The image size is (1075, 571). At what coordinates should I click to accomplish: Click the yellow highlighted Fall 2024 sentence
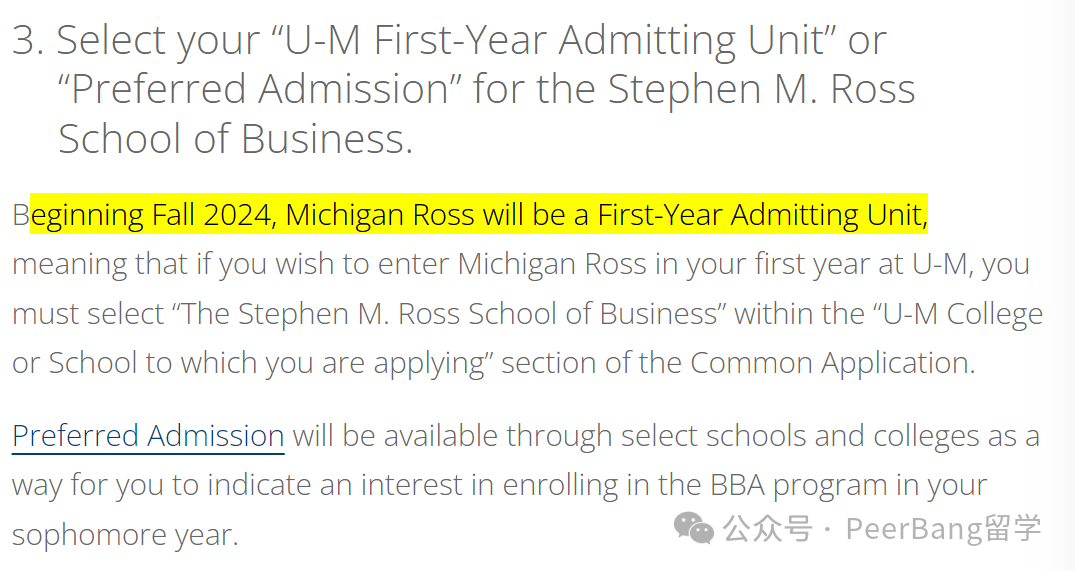click(479, 215)
